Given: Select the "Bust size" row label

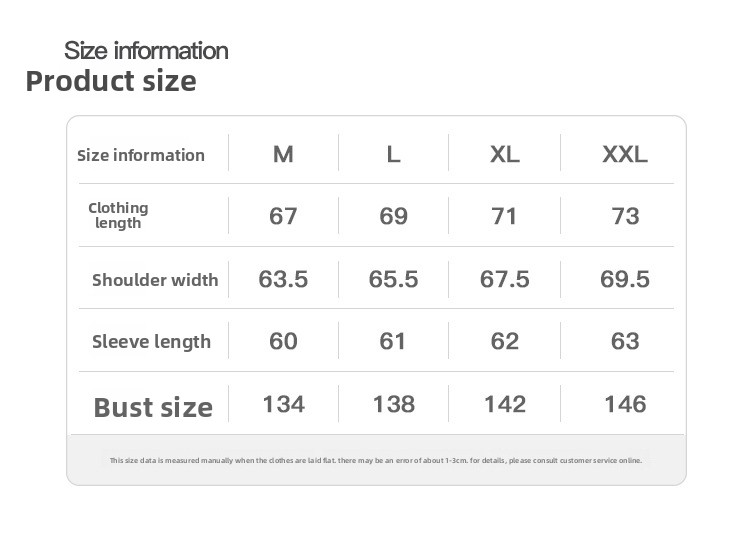Looking at the screenshot, I should coord(153,407).
